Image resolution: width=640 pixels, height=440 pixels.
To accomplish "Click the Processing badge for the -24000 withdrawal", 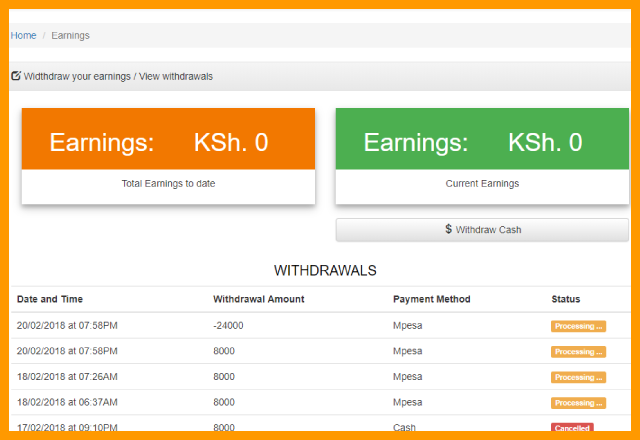I will 578,325.
